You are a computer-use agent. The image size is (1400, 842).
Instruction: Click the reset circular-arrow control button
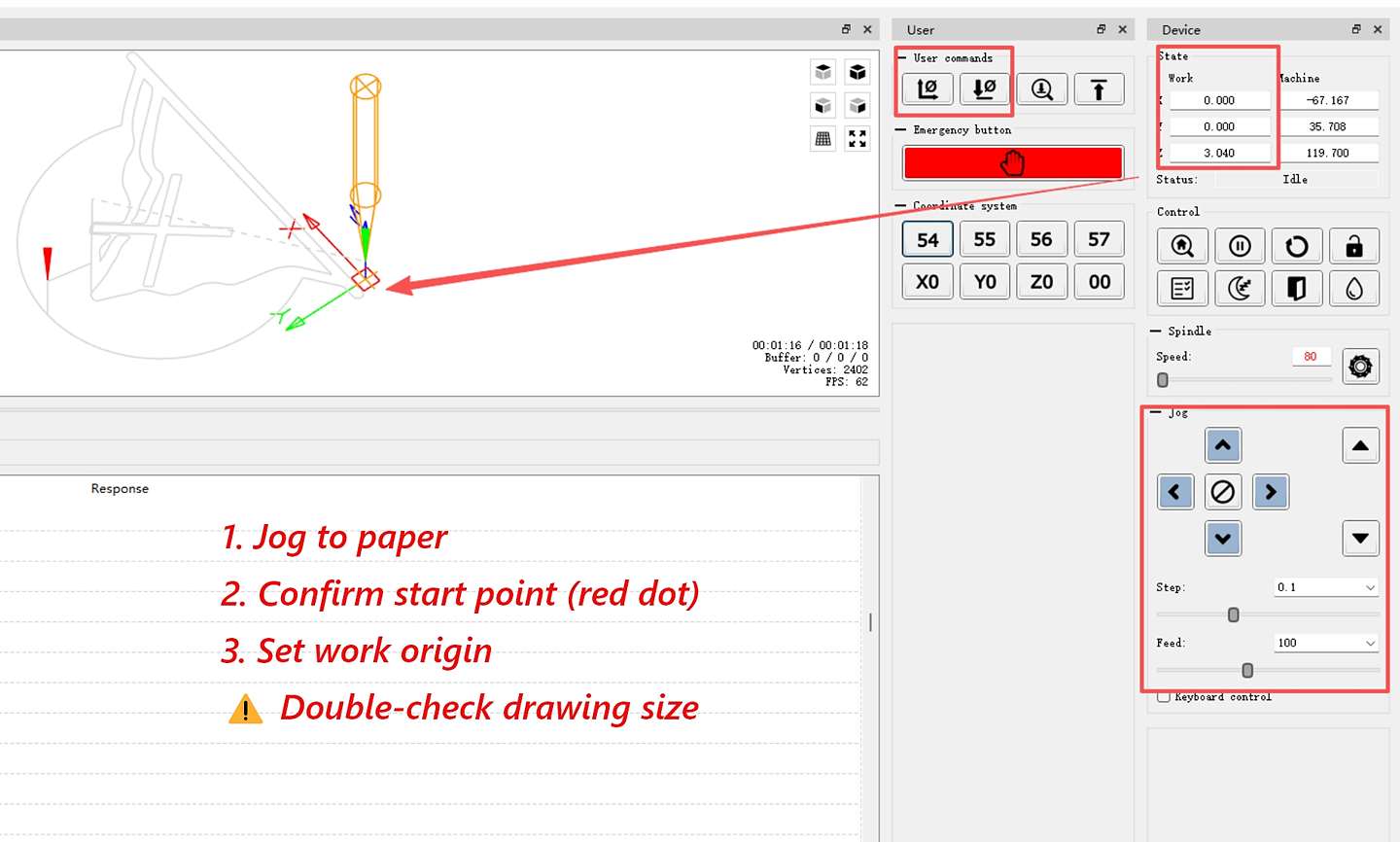[1297, 246]
